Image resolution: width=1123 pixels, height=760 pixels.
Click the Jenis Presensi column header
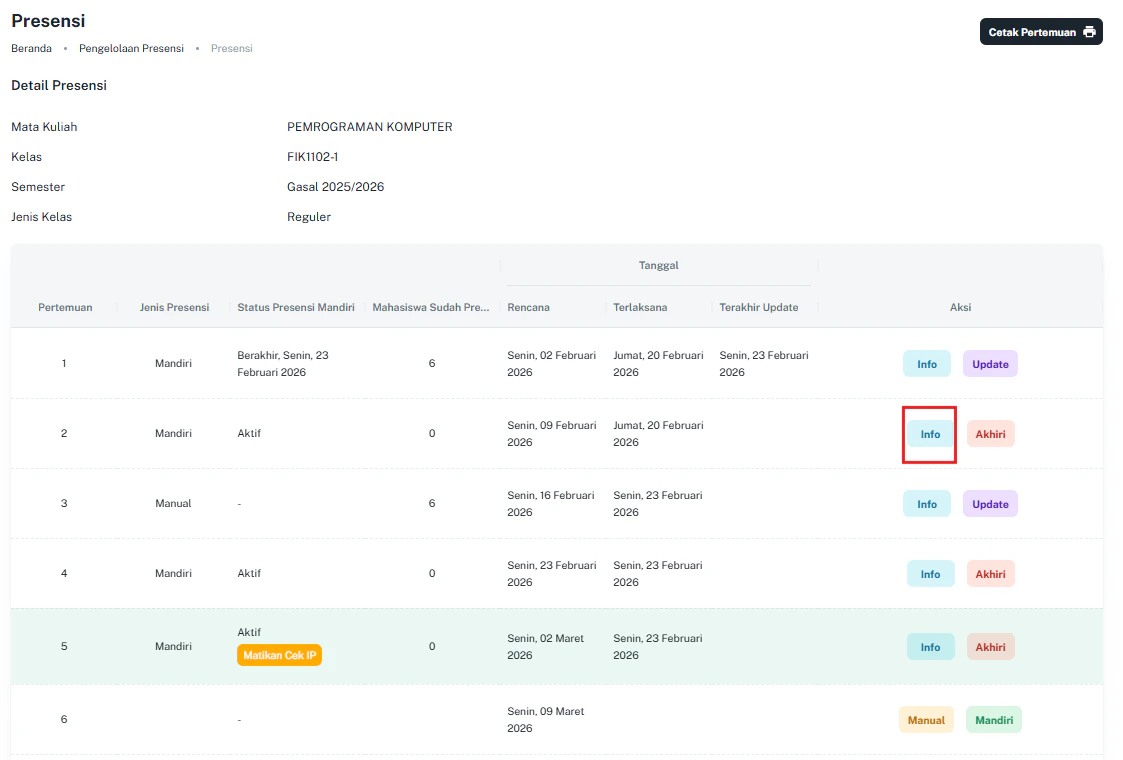(174, 307)
